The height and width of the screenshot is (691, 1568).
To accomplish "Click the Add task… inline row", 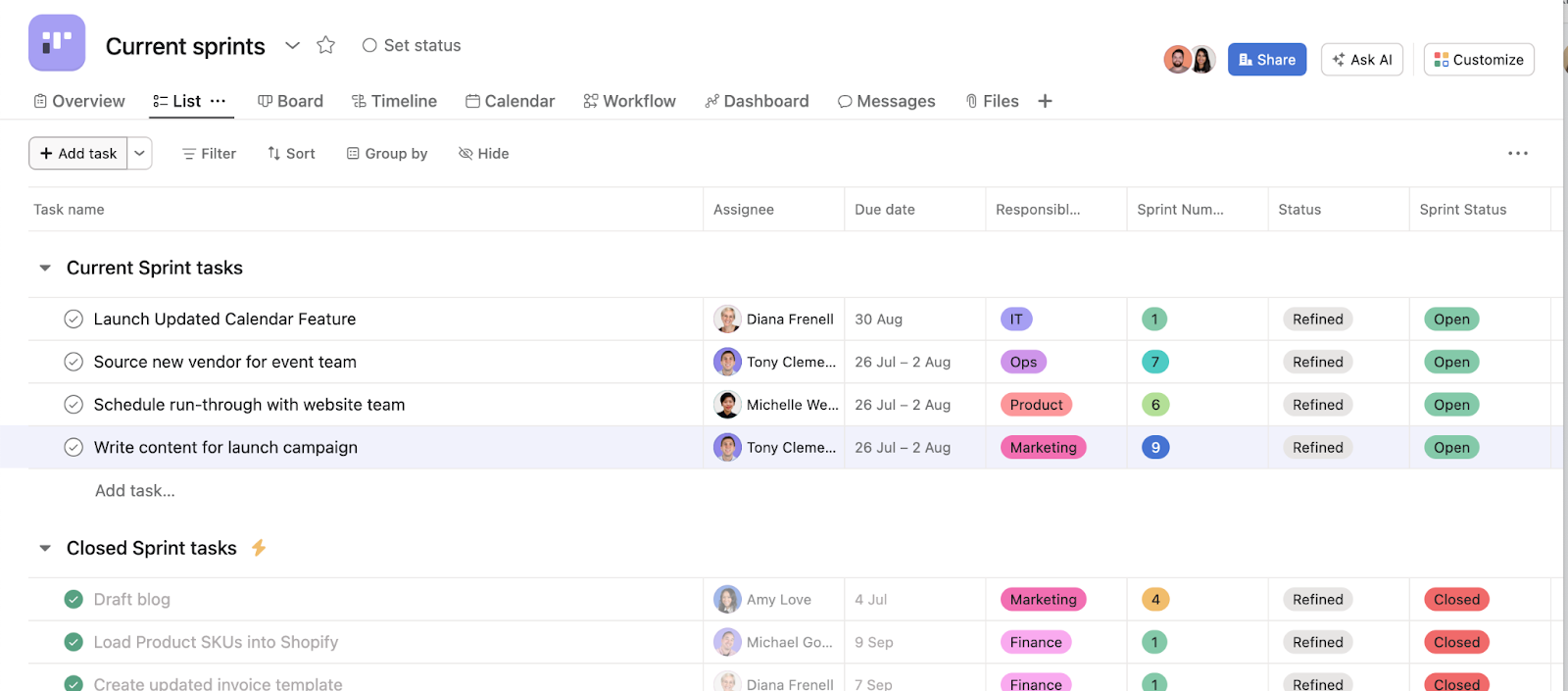I will point(135,491).
